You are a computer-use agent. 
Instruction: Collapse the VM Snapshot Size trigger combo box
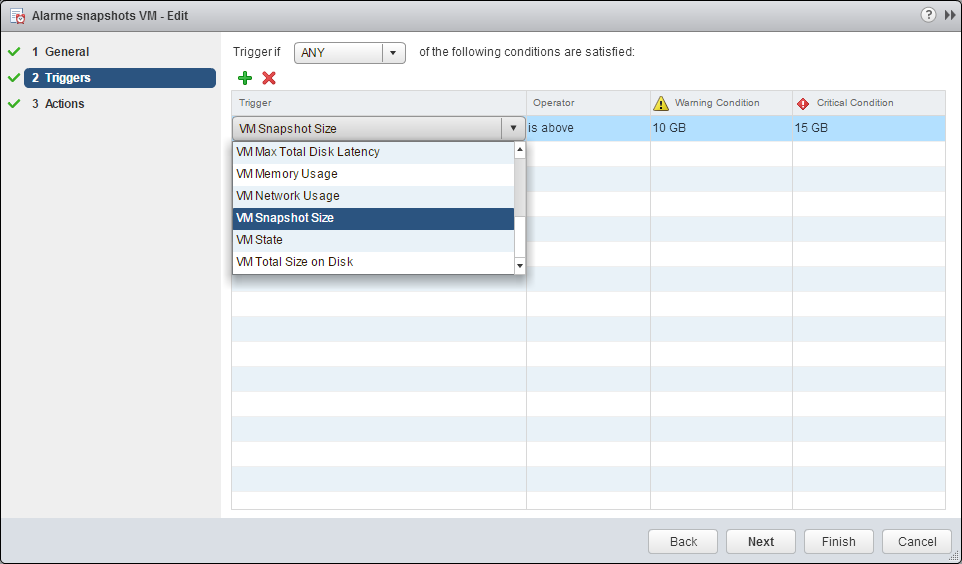(513, 128)
